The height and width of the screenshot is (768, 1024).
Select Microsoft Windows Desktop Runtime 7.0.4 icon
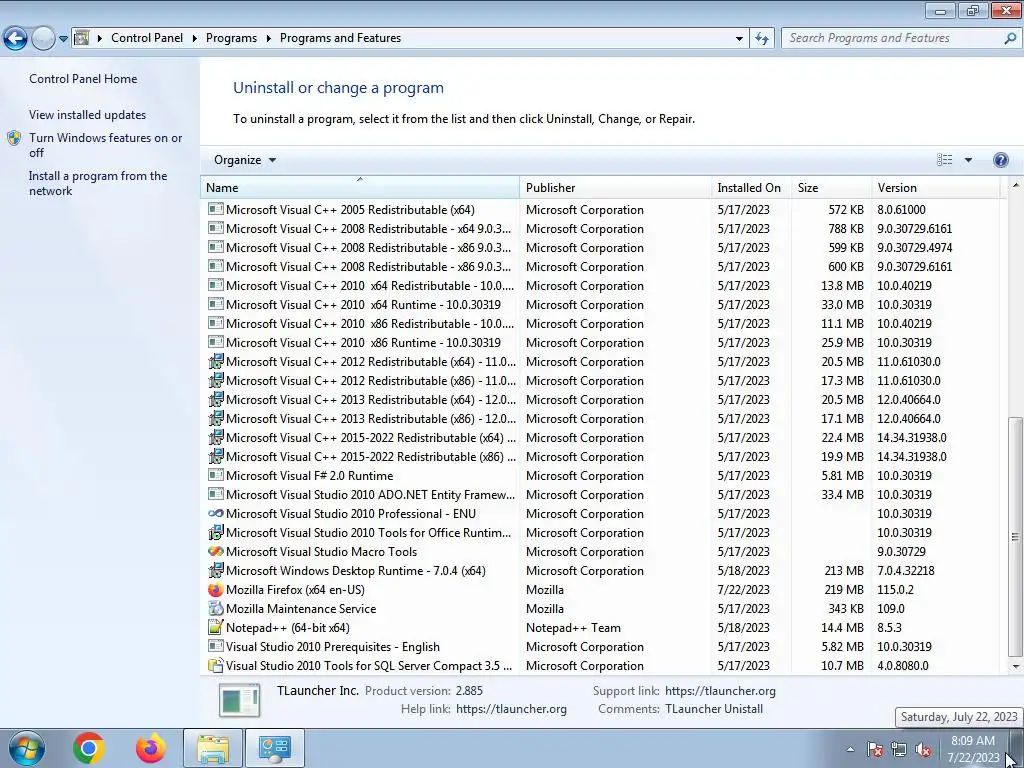(x=215, y=570)
